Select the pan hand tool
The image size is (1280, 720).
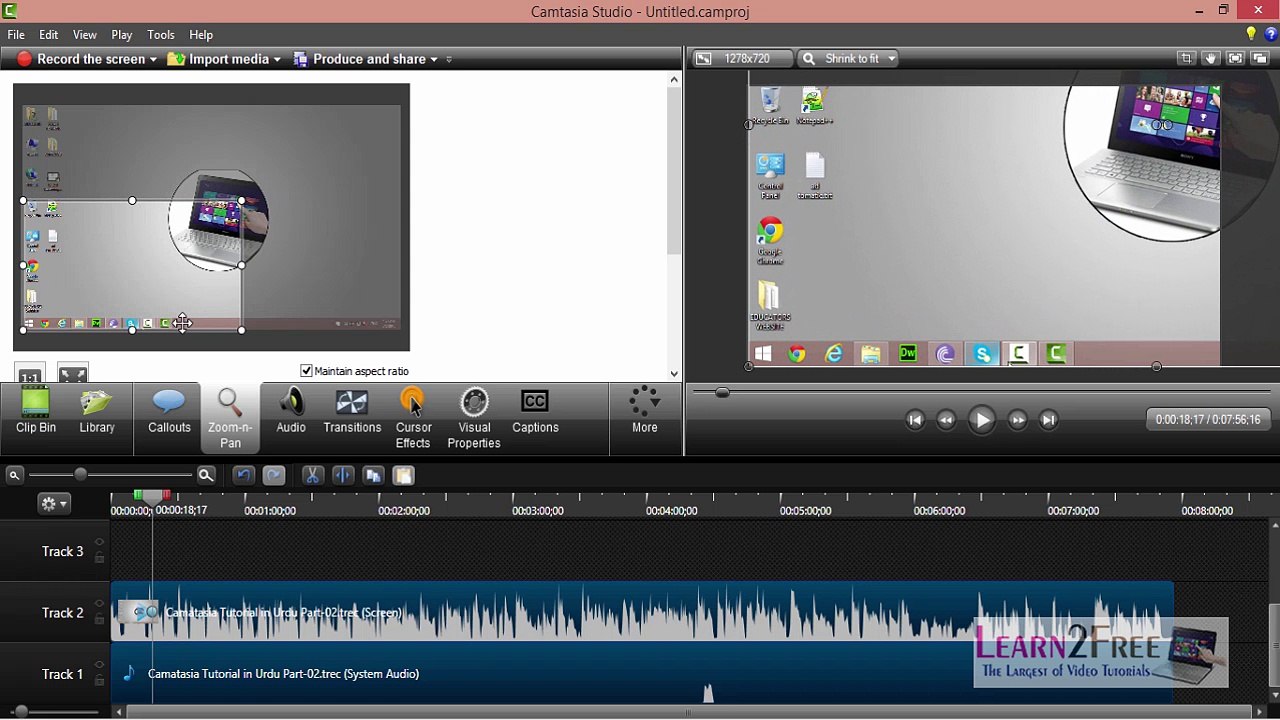[1210, 59]
